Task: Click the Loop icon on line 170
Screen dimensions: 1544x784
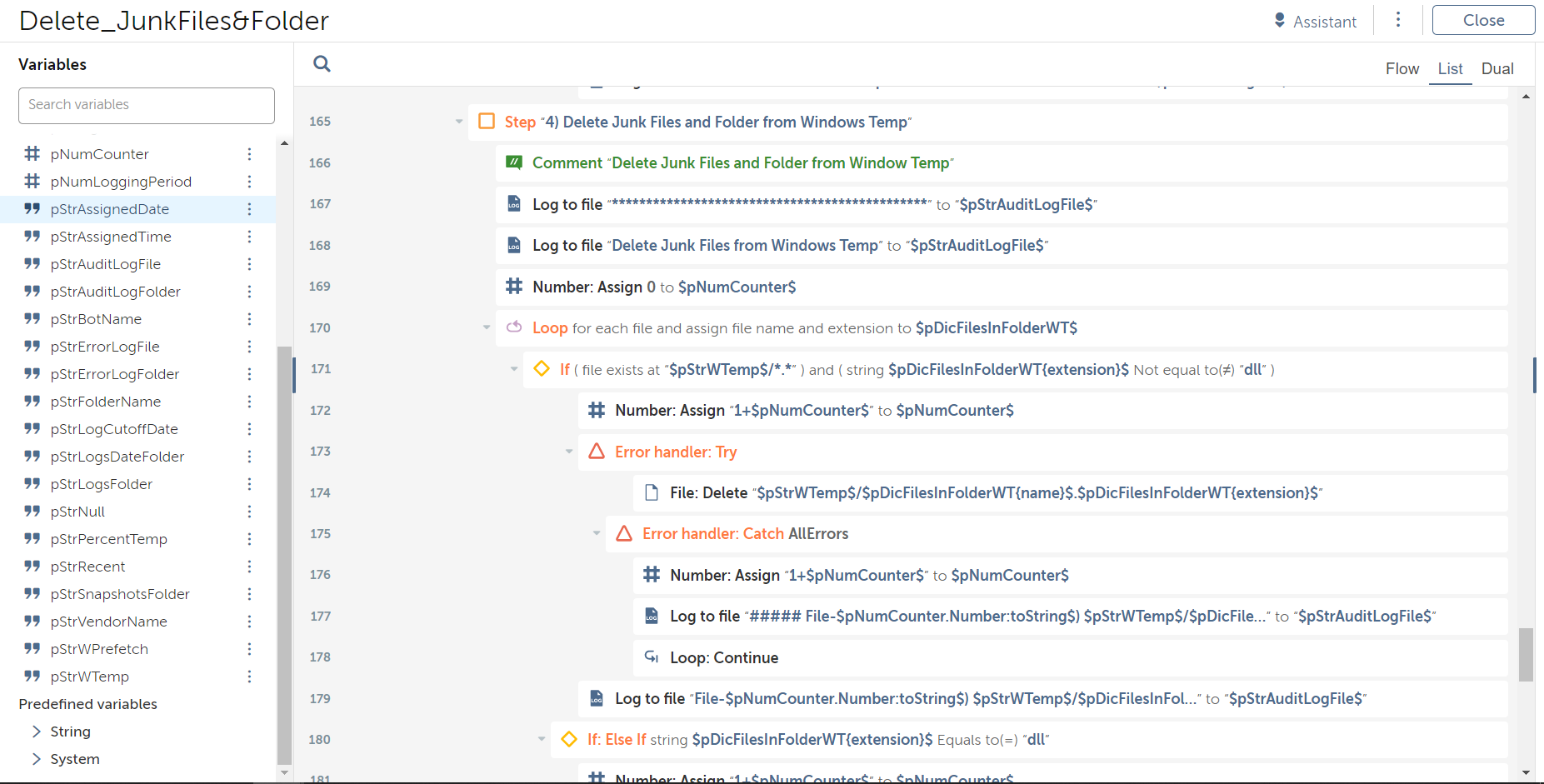Action: tap(514, 327)
